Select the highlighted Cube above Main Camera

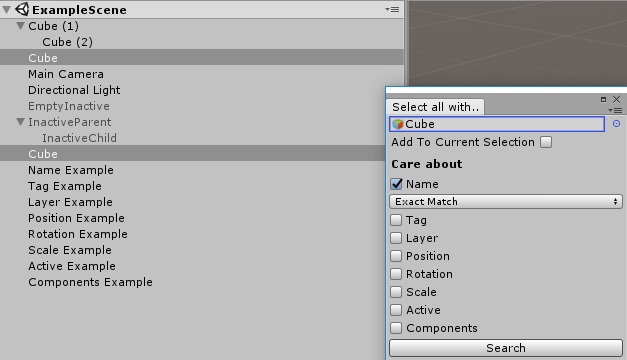pos(202,58)
